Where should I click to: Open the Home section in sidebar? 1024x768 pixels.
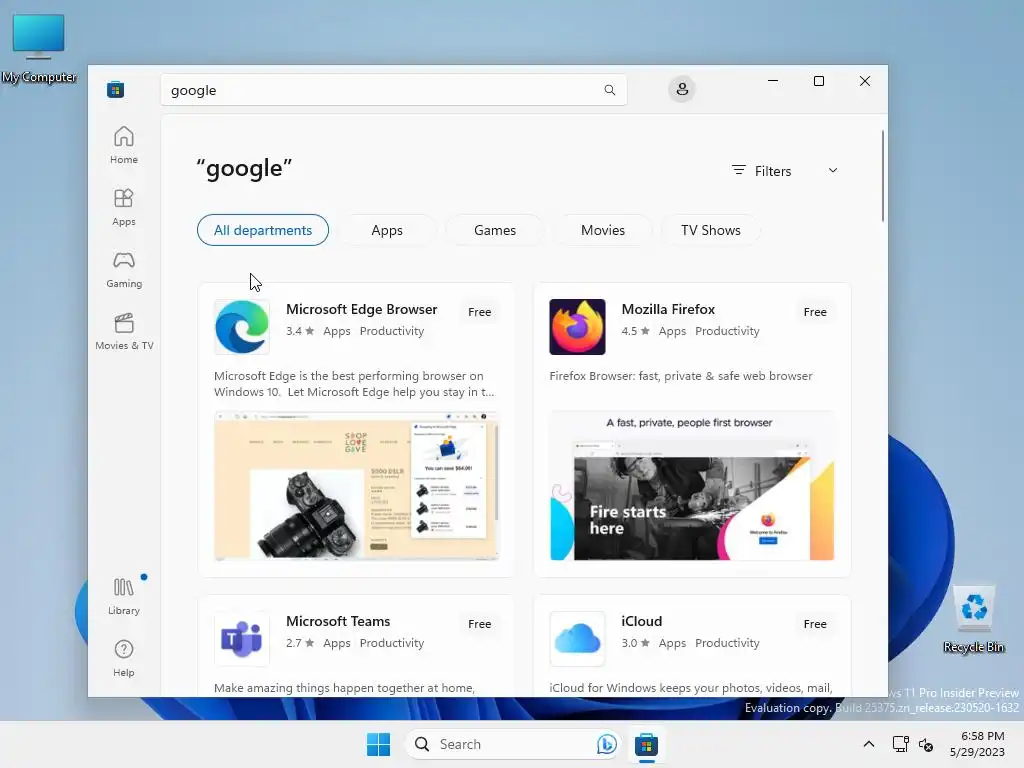point(123,145)
